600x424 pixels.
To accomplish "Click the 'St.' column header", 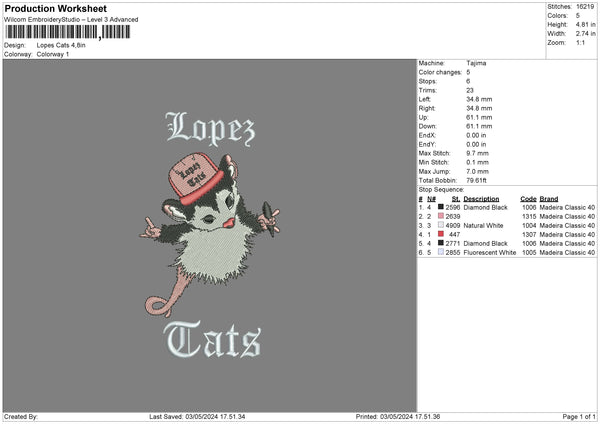I will [x=456, y=199].
